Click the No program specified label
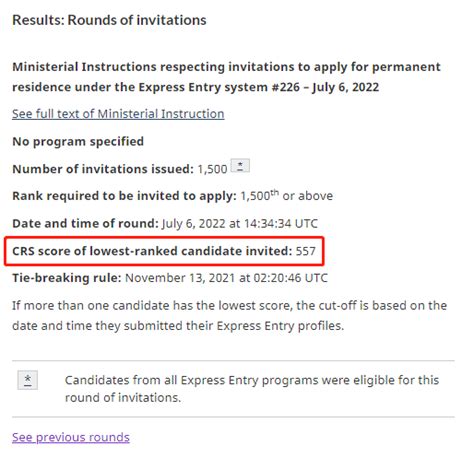Image resolution: width=474 pixels, height=458 pixels. click(78, 142)
